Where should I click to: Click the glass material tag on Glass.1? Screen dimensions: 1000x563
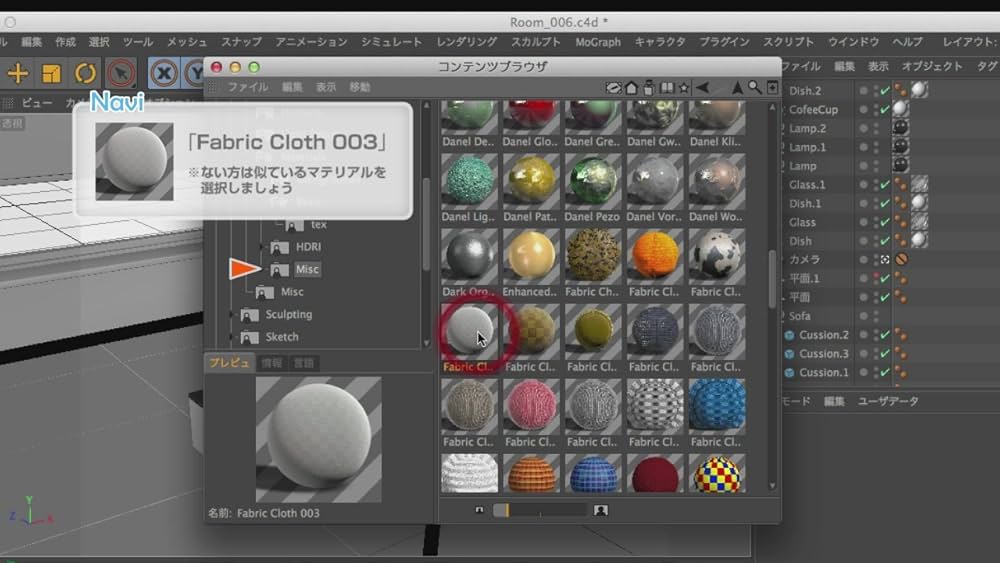(919, 184)
